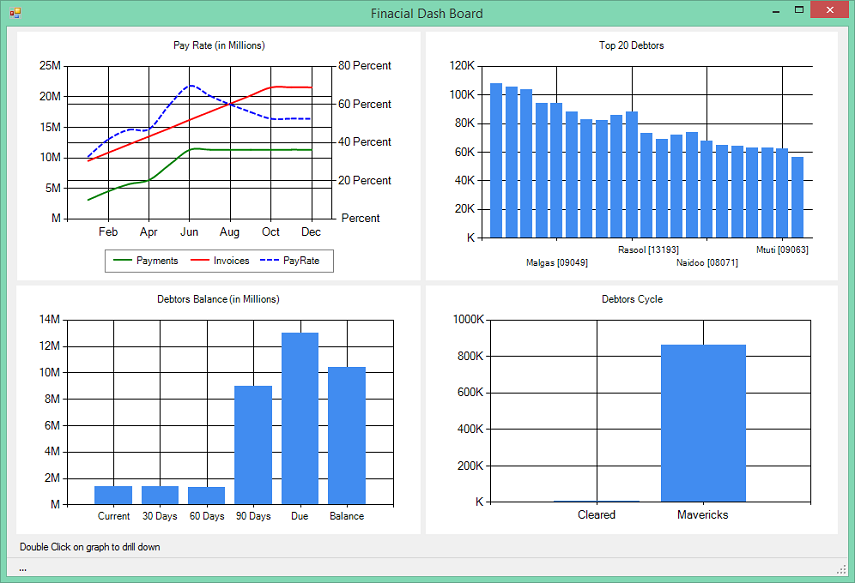Click the green Payments legend line marker
The image size is (855, 583).
coord(122,261)
